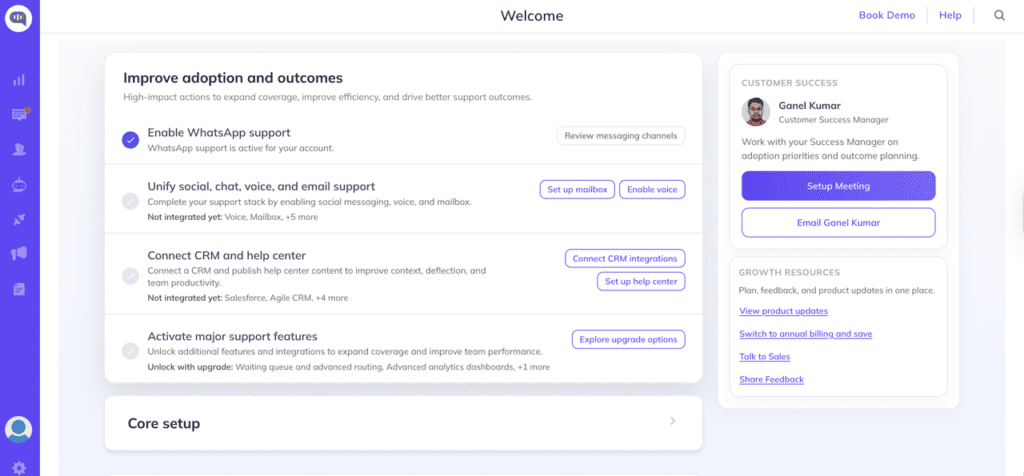
Task: Open Switch to annual billing and save link
Action: 806,334
